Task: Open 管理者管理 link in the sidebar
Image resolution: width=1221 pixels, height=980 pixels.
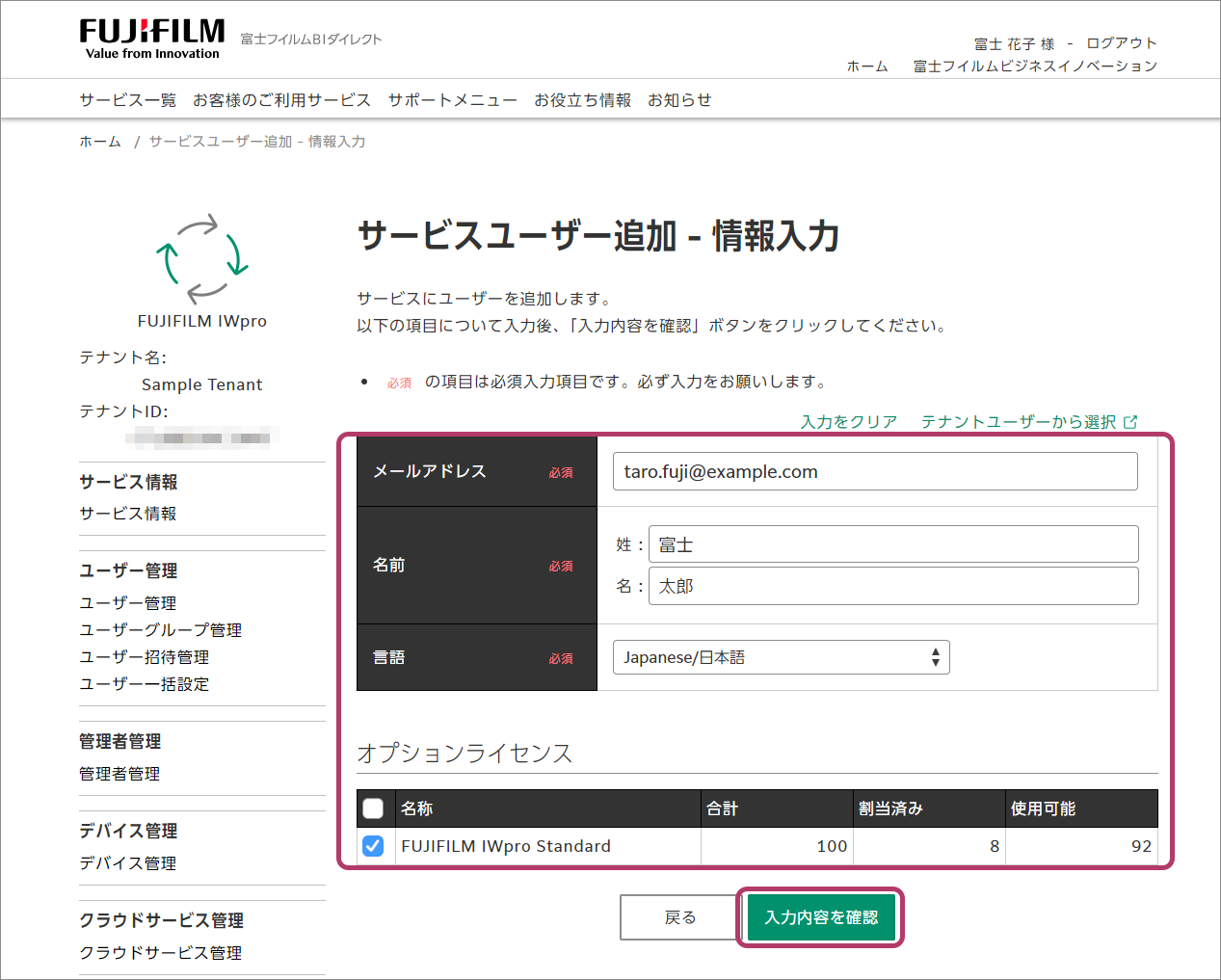Action: [119, 774]
